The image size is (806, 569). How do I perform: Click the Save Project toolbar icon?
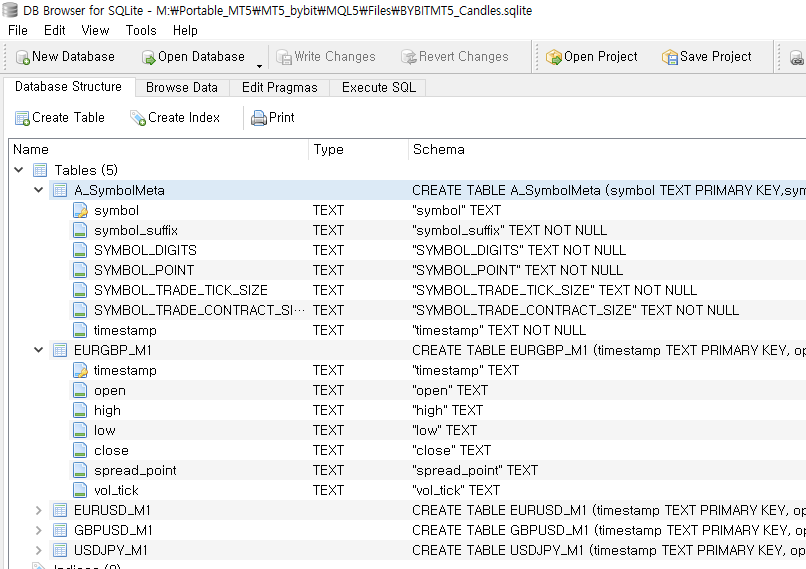pos(670,57)
